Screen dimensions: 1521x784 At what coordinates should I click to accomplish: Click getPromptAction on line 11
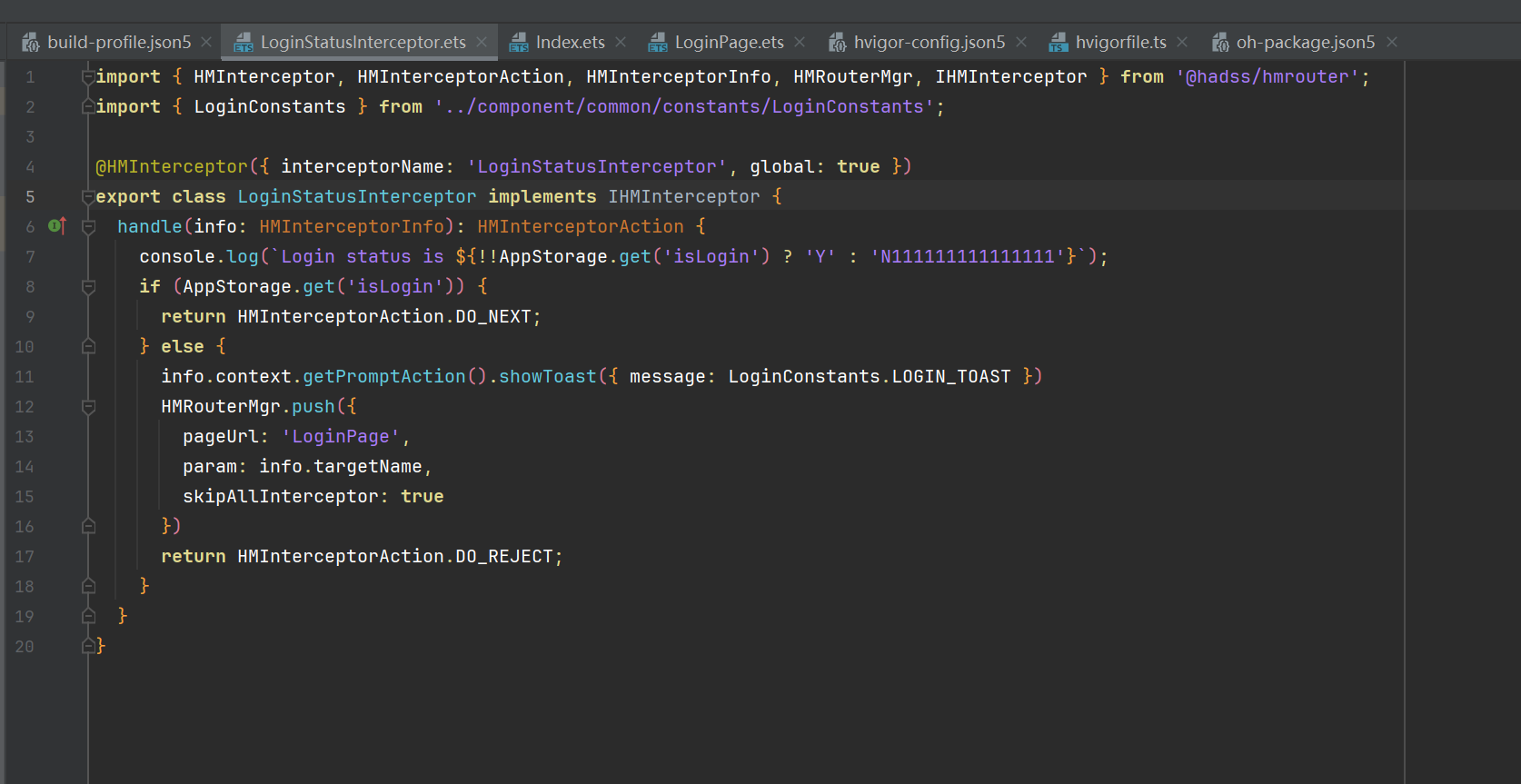[x=384, y=377]
